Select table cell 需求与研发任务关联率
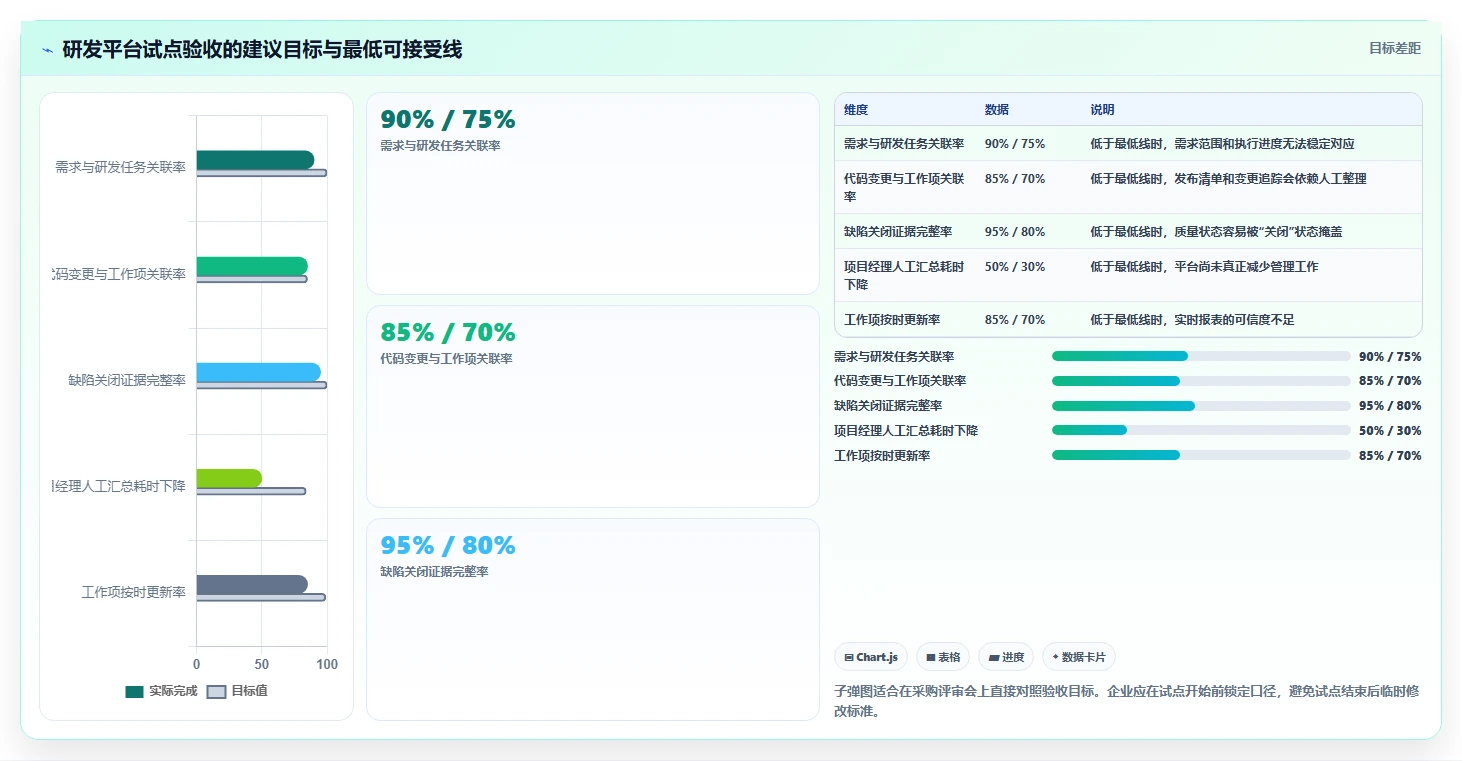 tap(904, 144)
